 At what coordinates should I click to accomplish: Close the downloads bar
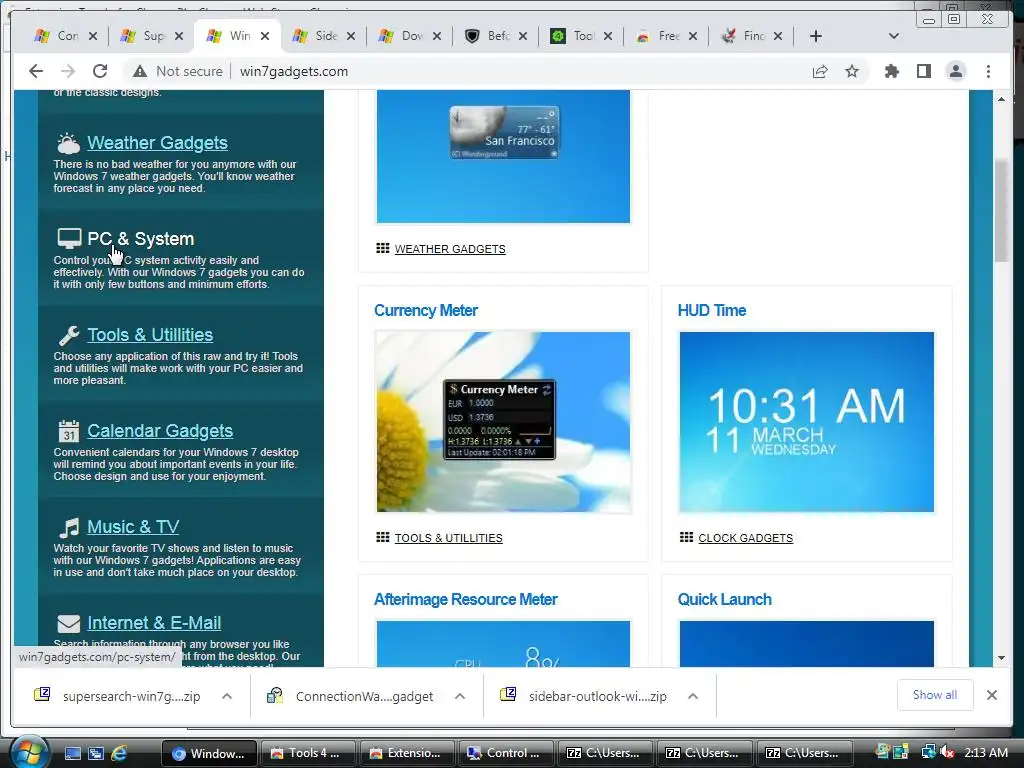(x=992, y=695)
